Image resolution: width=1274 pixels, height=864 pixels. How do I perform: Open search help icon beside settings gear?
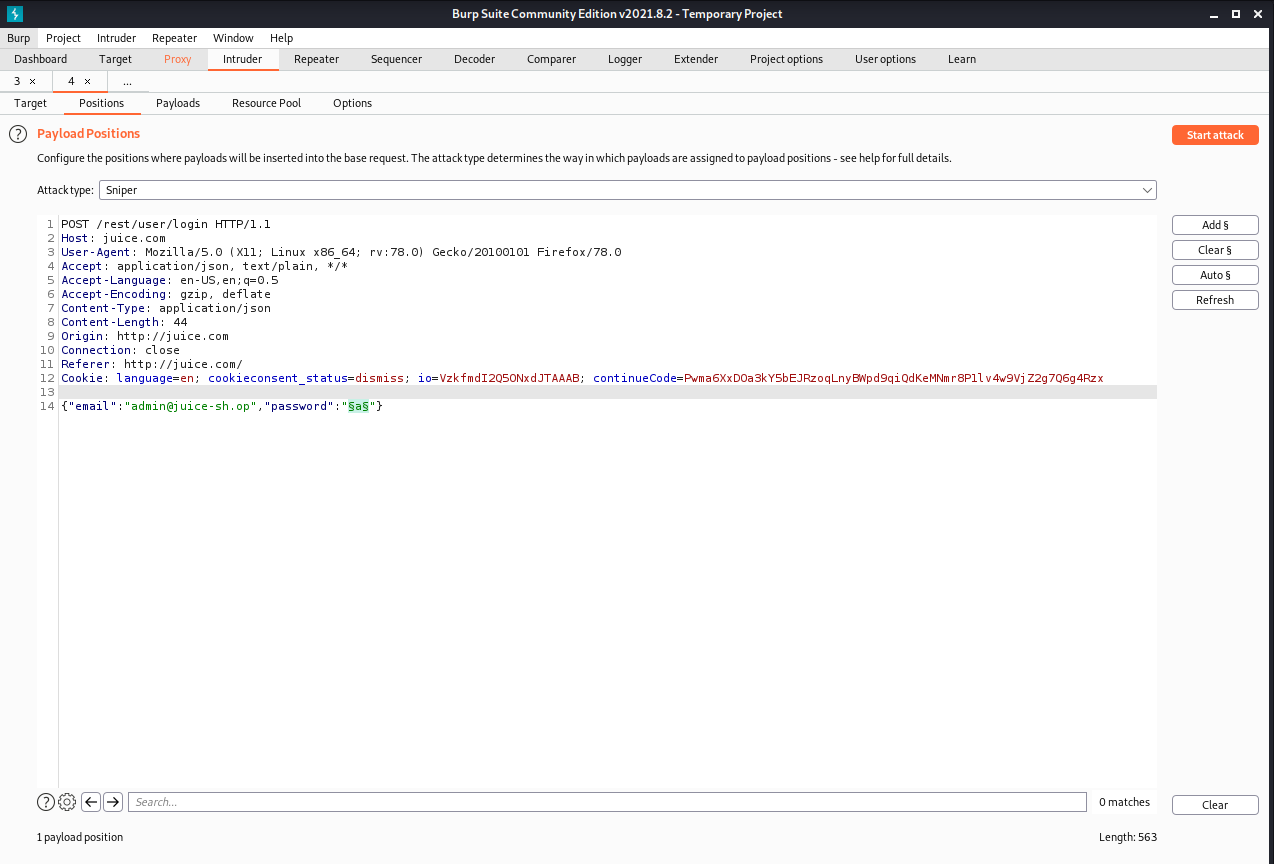(46, 802)
